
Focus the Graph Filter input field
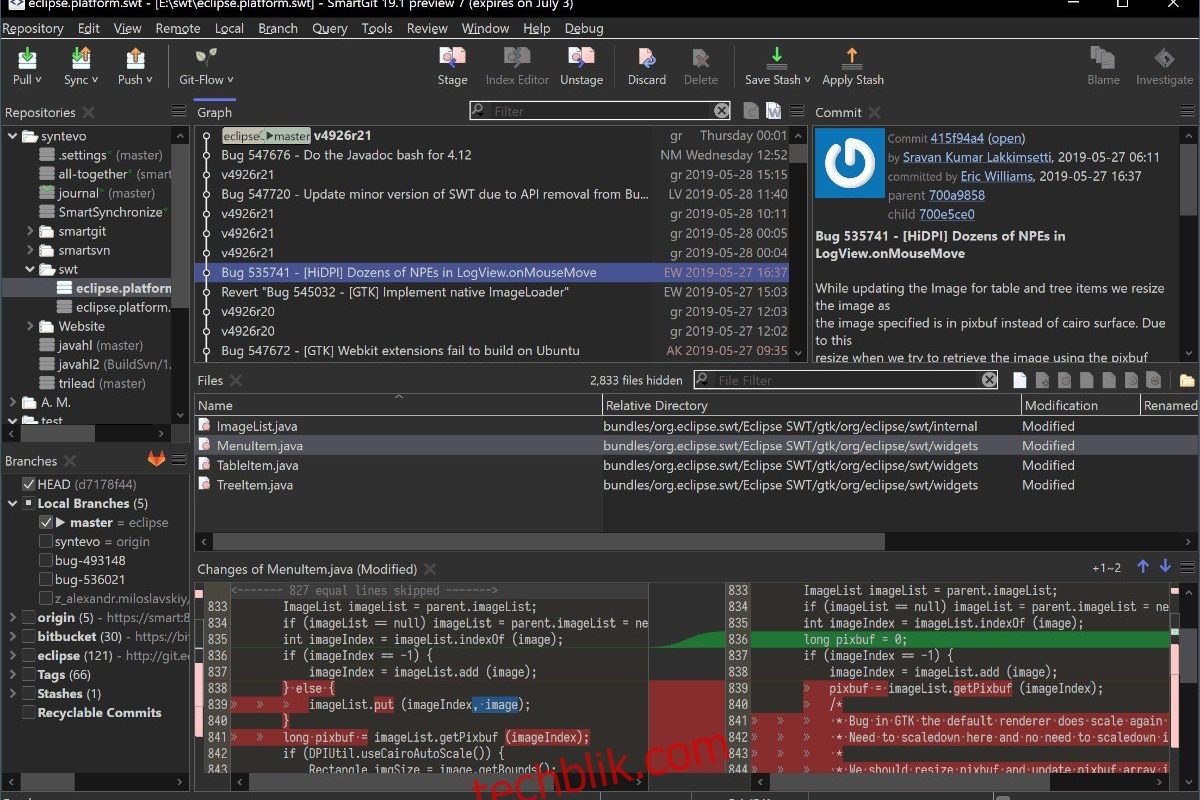(602, 111)
